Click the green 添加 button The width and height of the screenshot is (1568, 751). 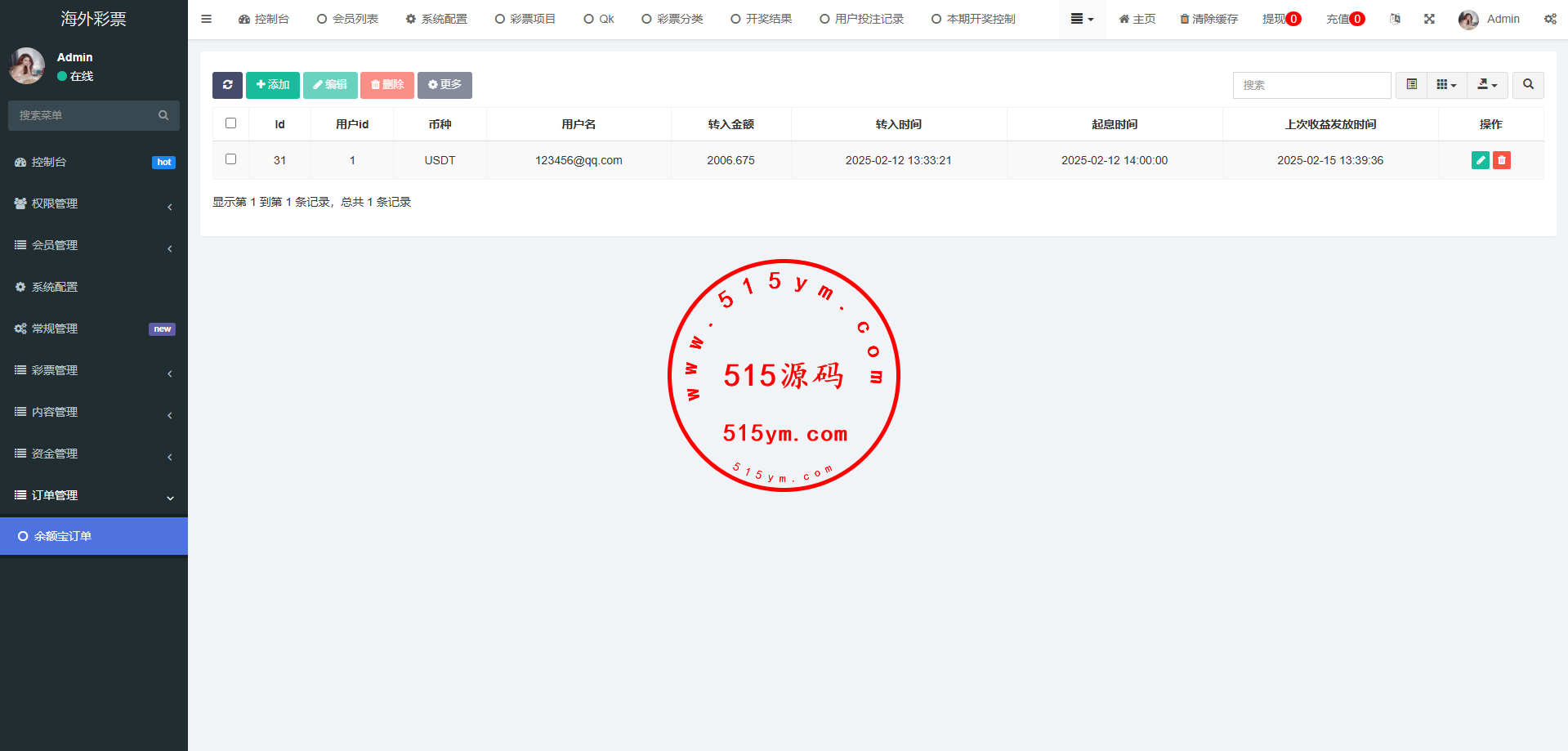click(273, 85)
